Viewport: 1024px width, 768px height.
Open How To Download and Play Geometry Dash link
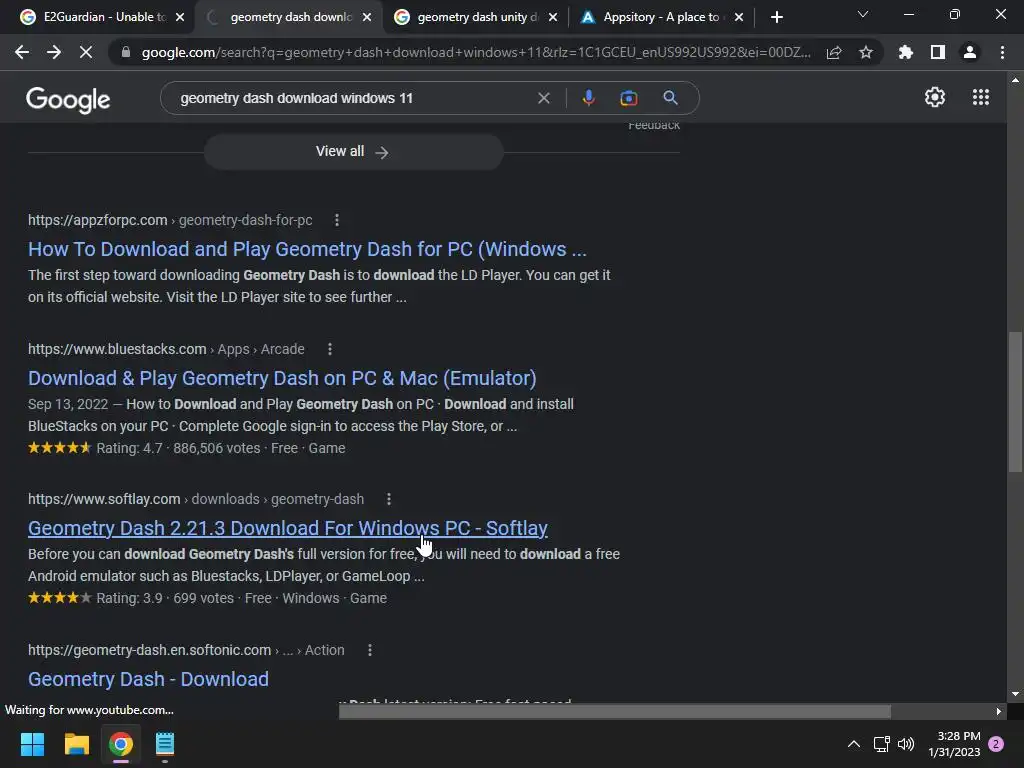tap(307, 249)
